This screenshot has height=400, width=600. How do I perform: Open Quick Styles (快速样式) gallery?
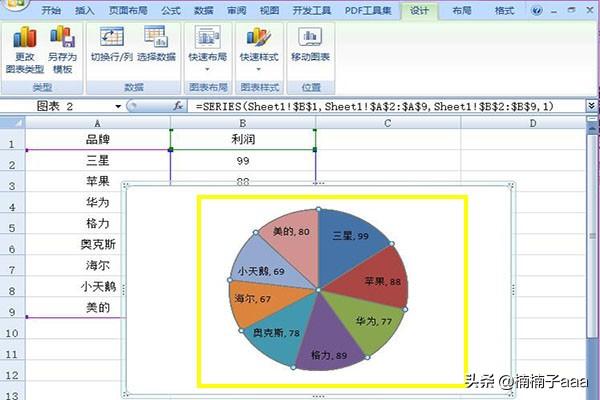coord(259,48)
